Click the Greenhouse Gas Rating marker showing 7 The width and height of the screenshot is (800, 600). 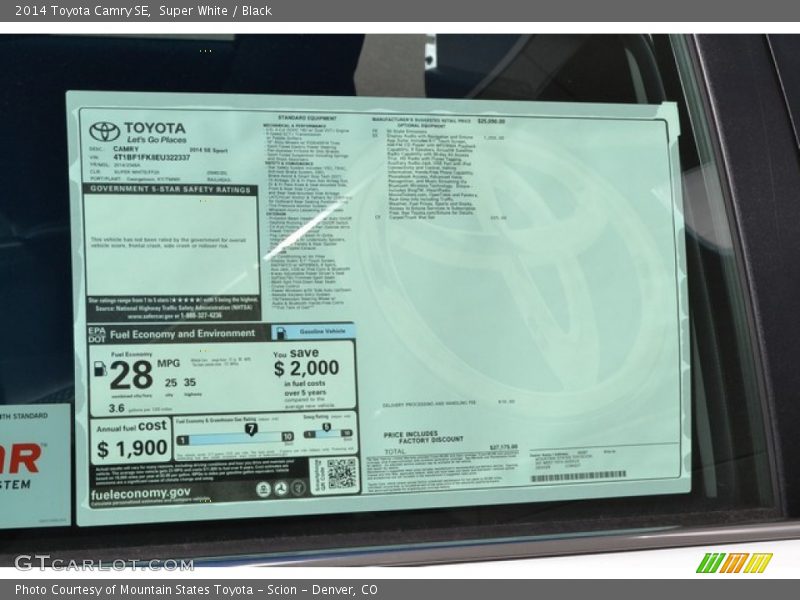click(x=251, y=429)
